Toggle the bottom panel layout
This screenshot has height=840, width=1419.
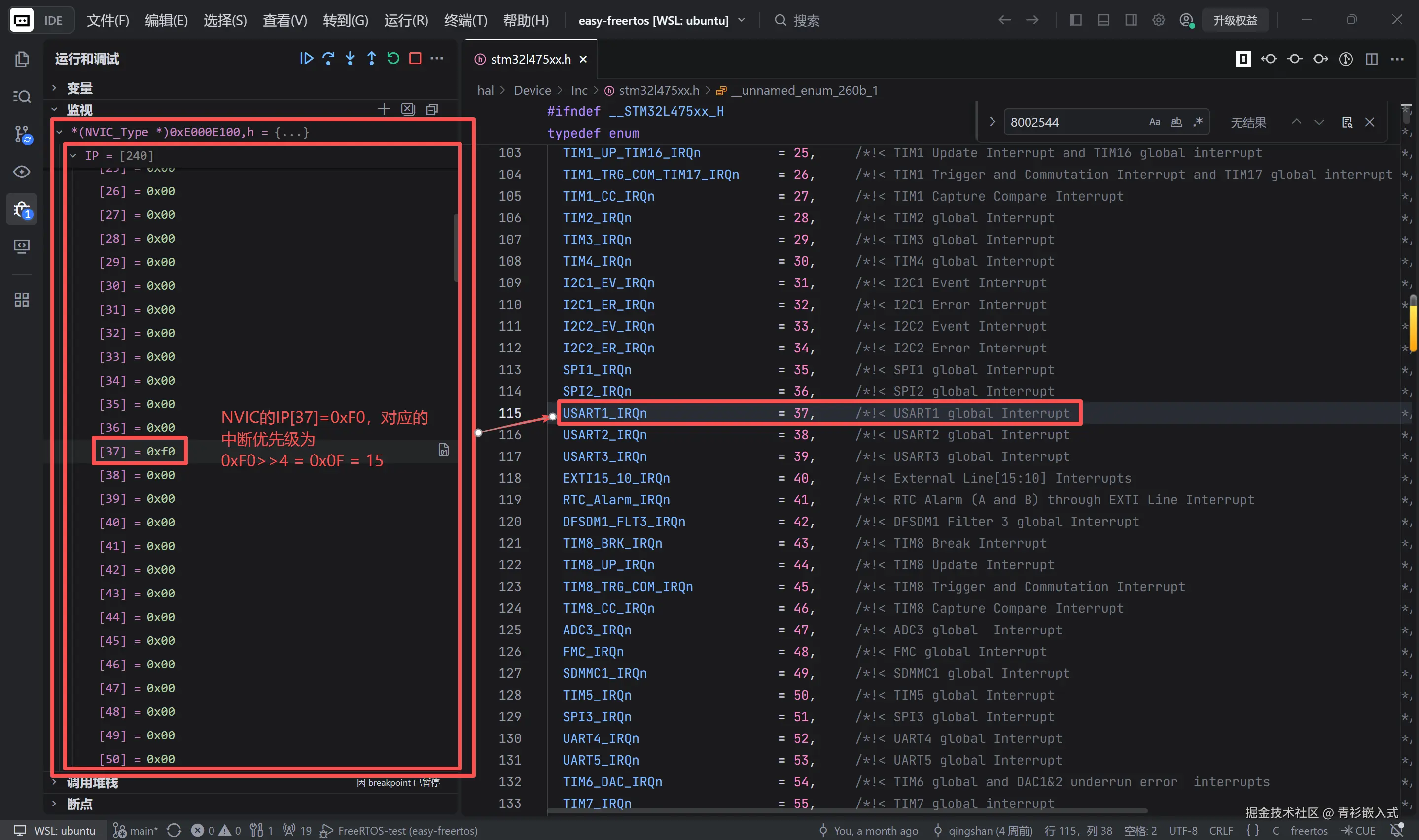1103,20
